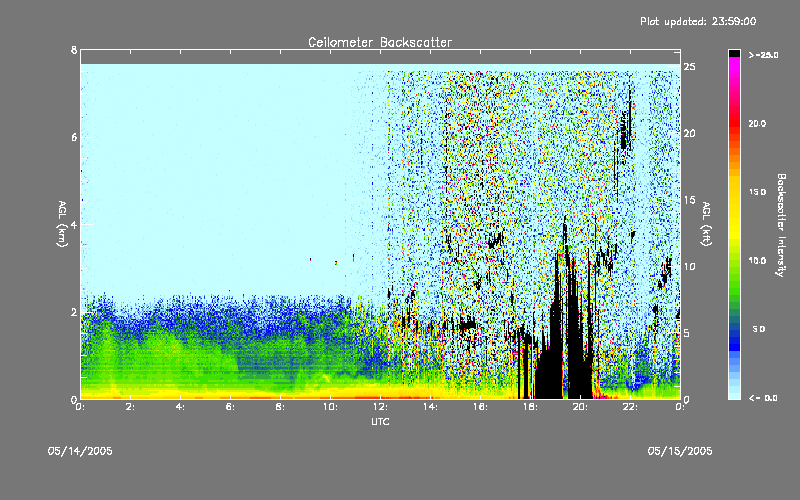Click the '25' kft tick label
This screenshot has height=500, width=800.
click(x=689, y=67)
